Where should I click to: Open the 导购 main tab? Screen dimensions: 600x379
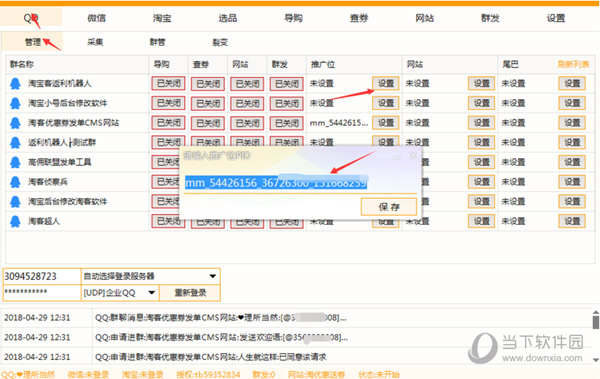click(293, 18)
